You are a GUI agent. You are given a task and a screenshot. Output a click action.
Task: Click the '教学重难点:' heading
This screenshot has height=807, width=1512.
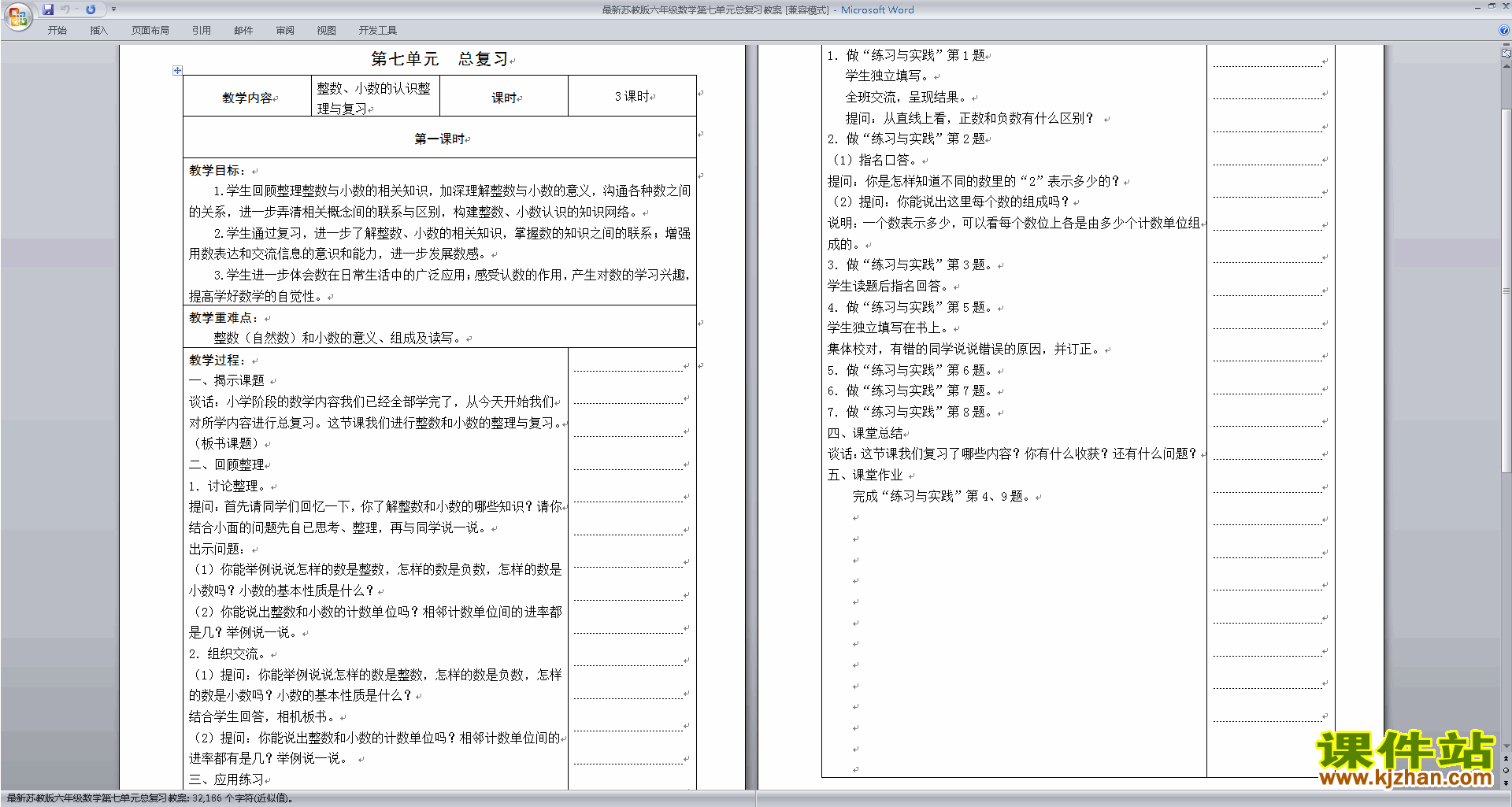224,317
